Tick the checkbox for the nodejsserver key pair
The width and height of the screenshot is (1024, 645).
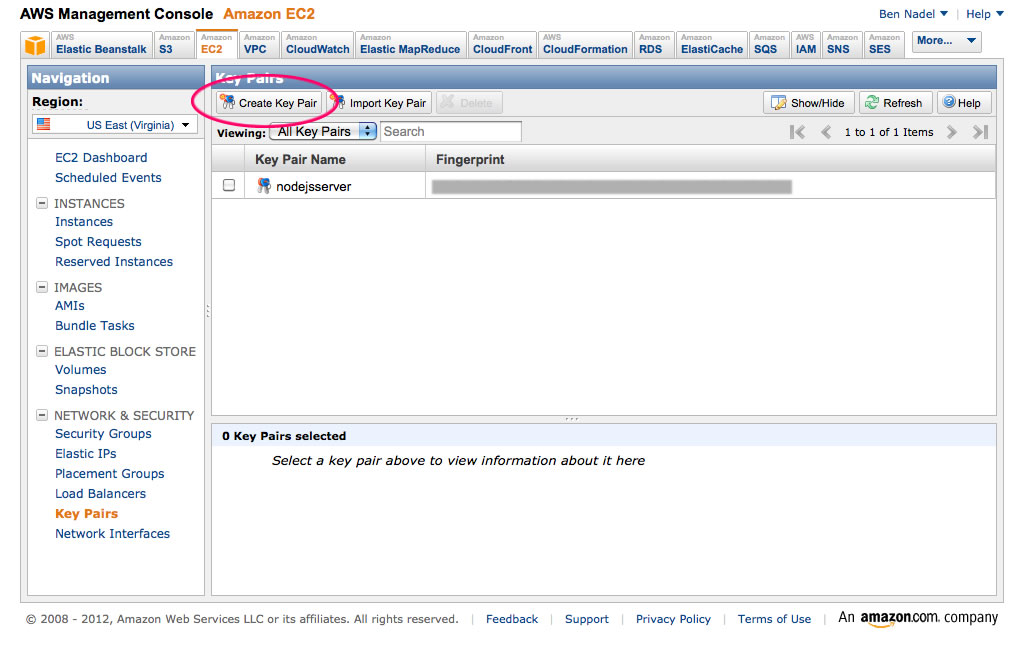pos(229,185)
